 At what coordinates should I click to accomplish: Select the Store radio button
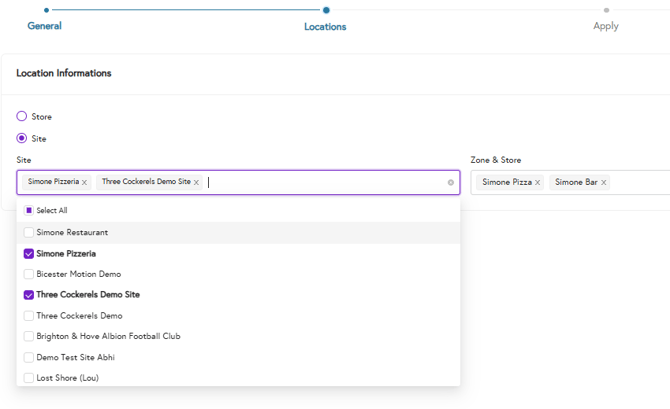click(x=22, y=117)
